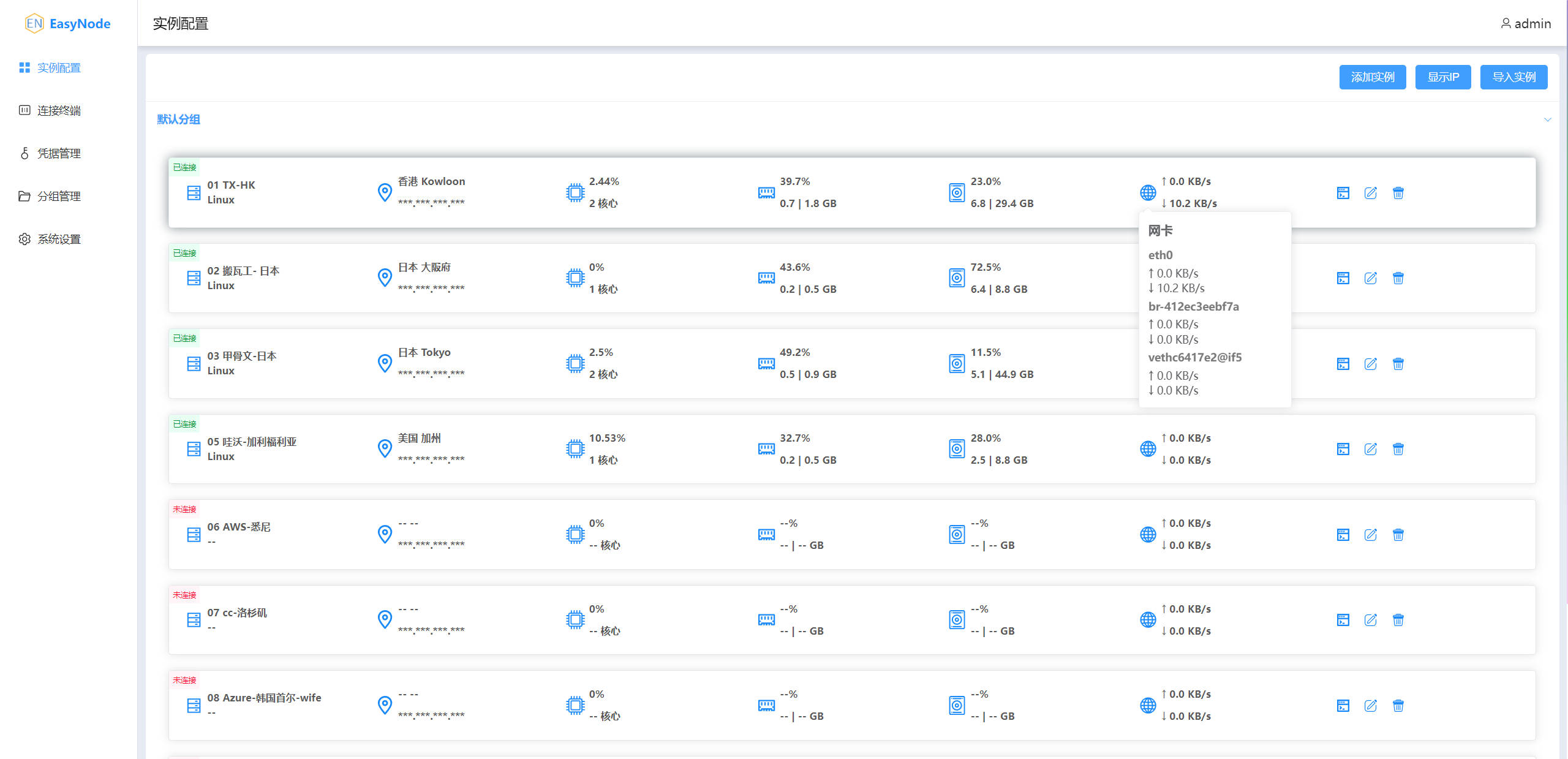Screen dimensions: 1568x759
Task: Click the 49.2% memory usage value
Action: click(794, 352)
